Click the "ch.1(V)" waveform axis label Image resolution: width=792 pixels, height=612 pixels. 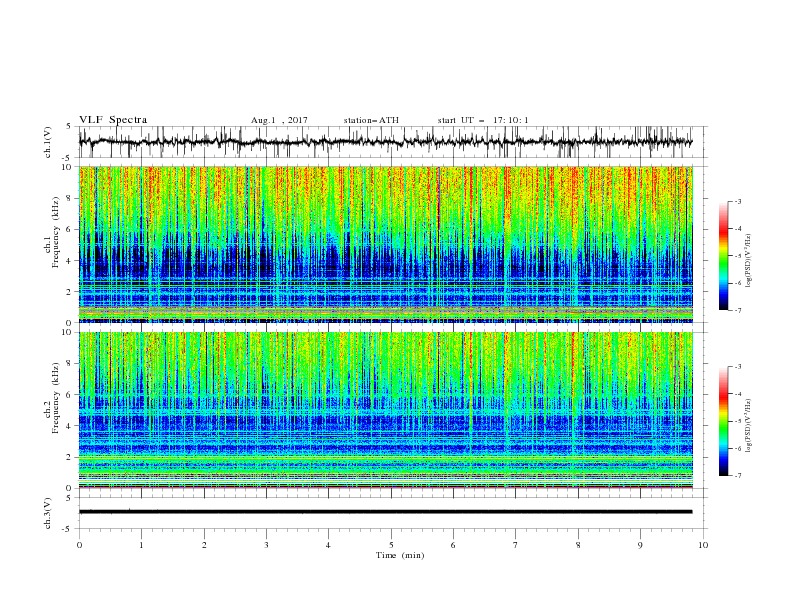[48, 142]
